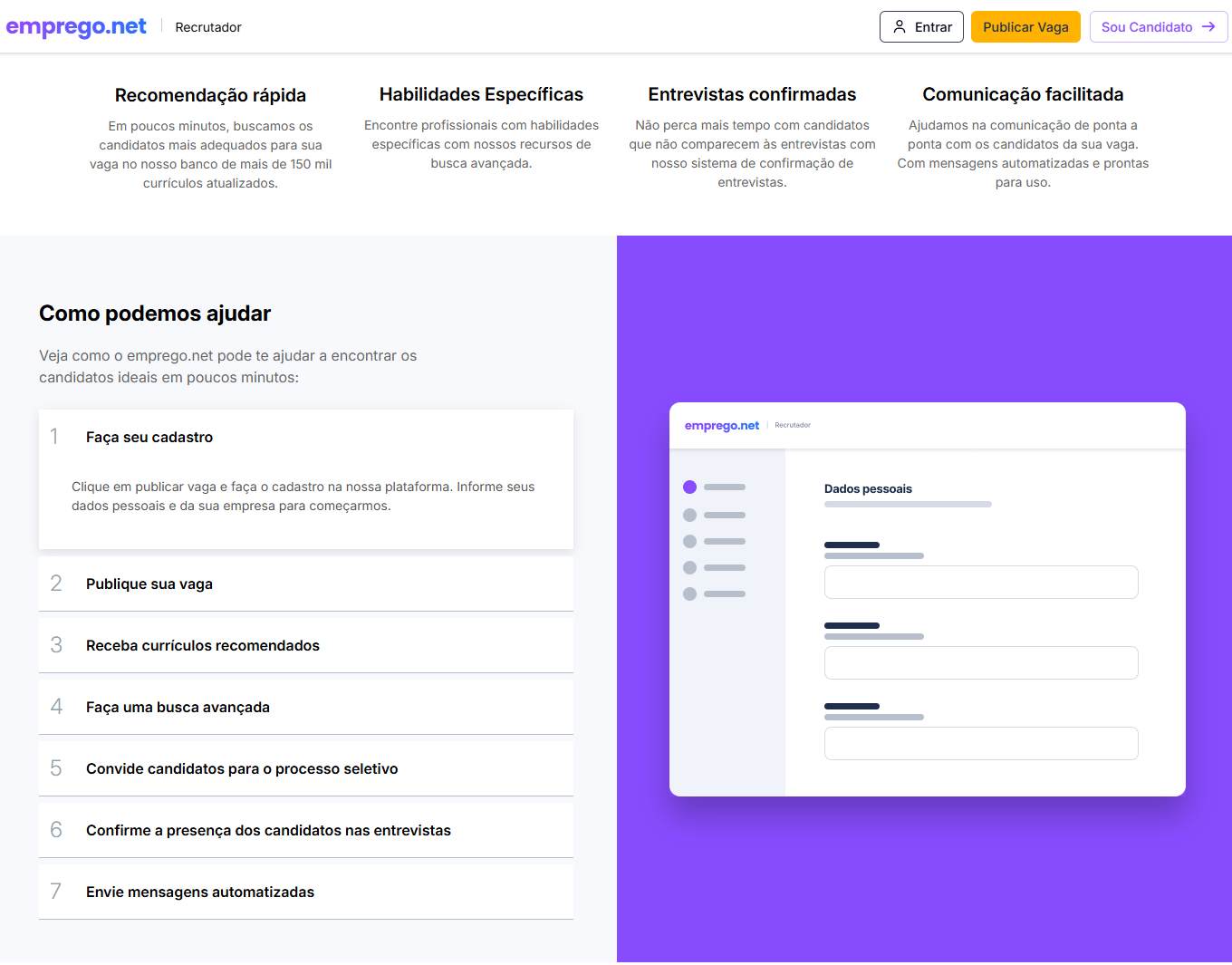Expand Confirme a presença dos candidatos step
Viewport: 1232px width, 965px height.
pyautogui.click(x=306, y=830)
